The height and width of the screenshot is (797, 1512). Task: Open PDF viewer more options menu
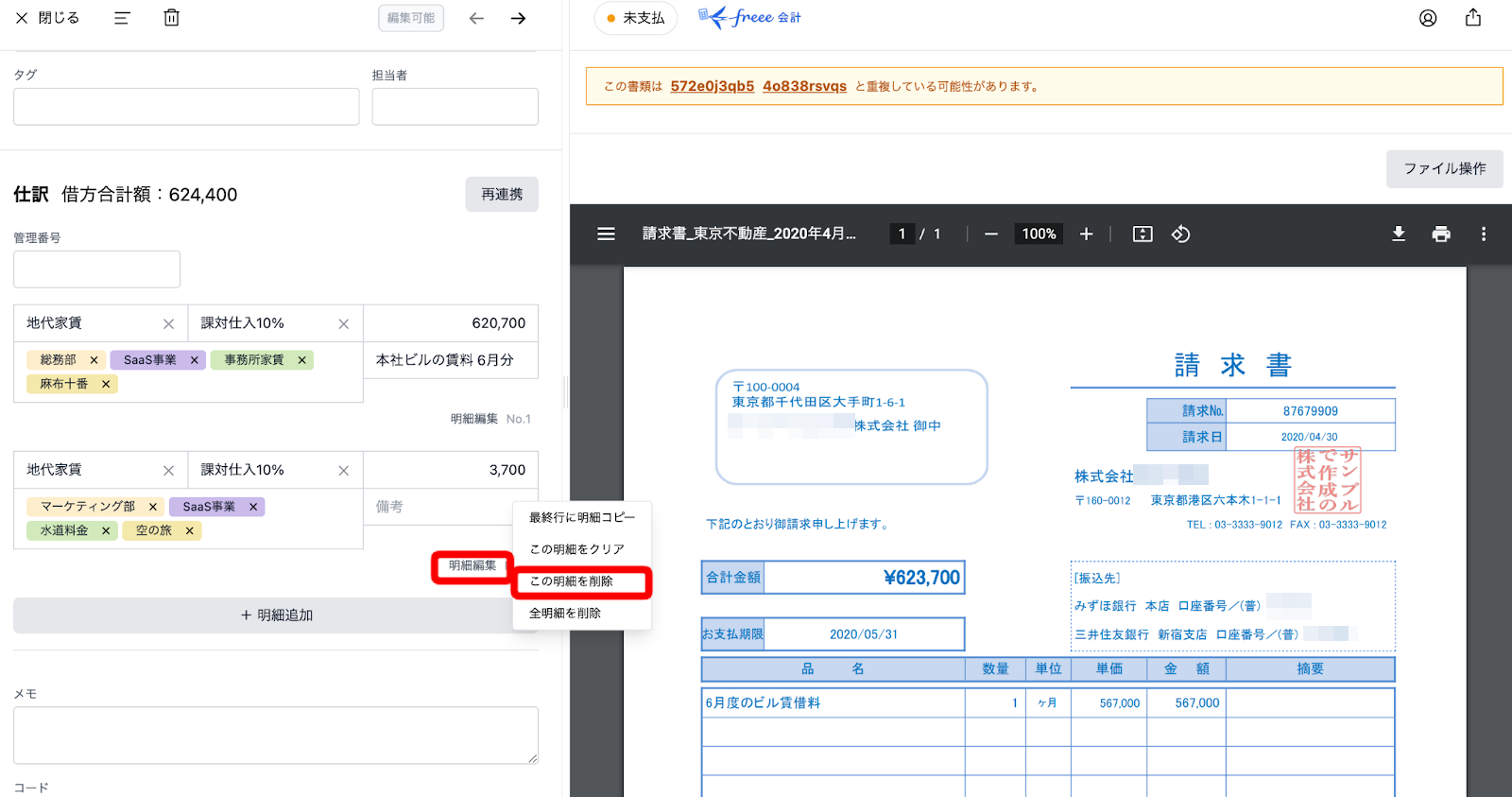(x=1484, y=234)
